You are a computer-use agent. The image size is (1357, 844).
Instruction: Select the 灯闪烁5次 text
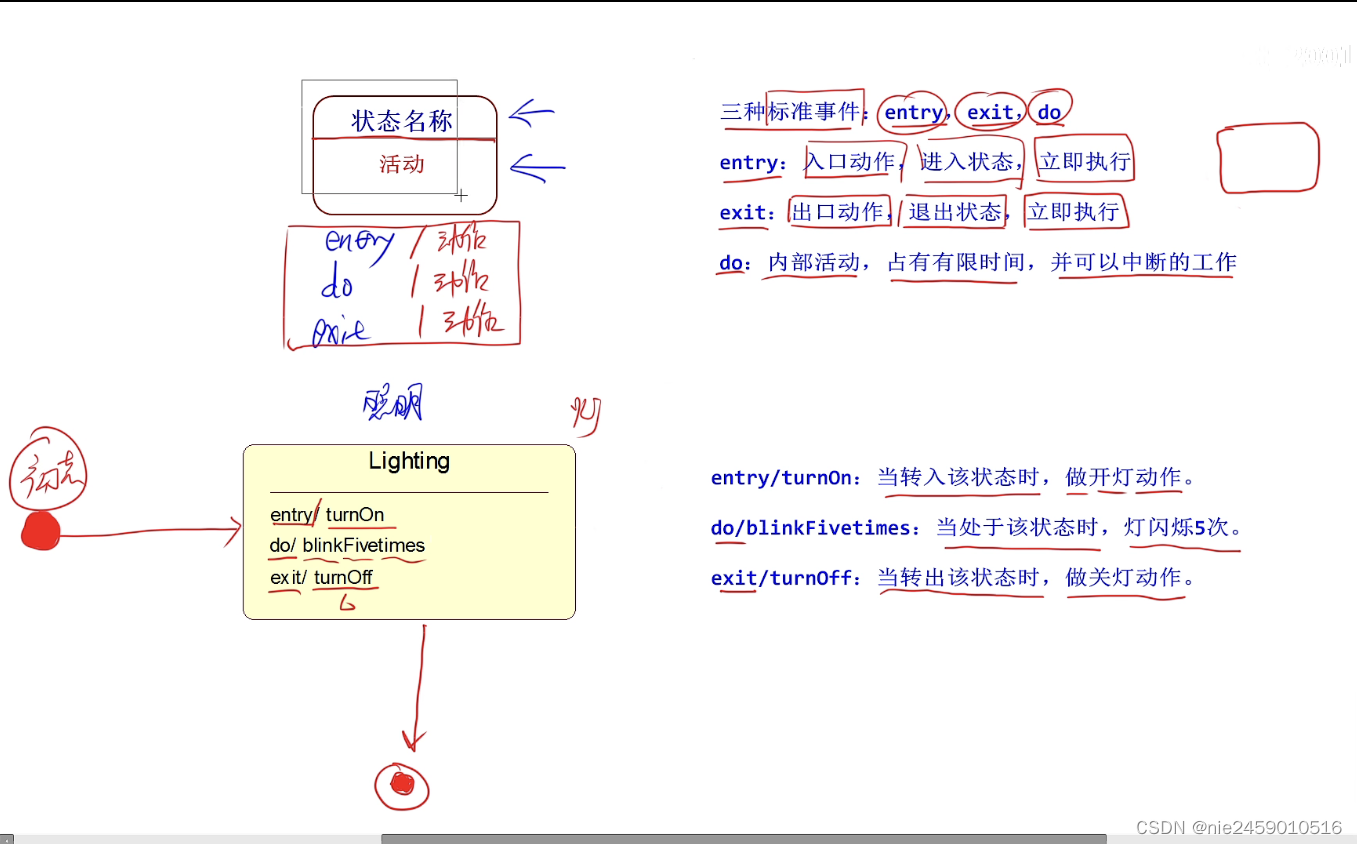click(x=1176, y=527)
